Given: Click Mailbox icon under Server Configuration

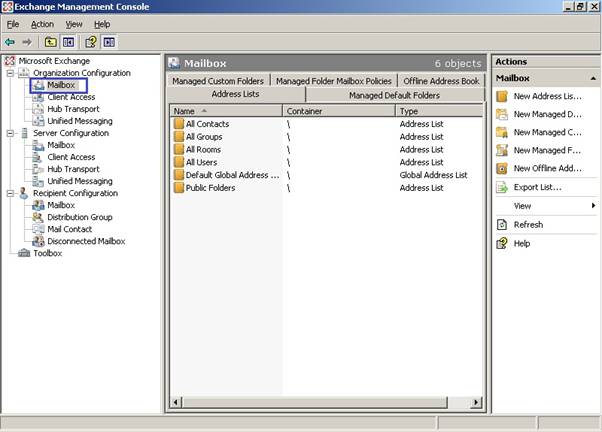Looking at the screenshot, I should (38, 145).
